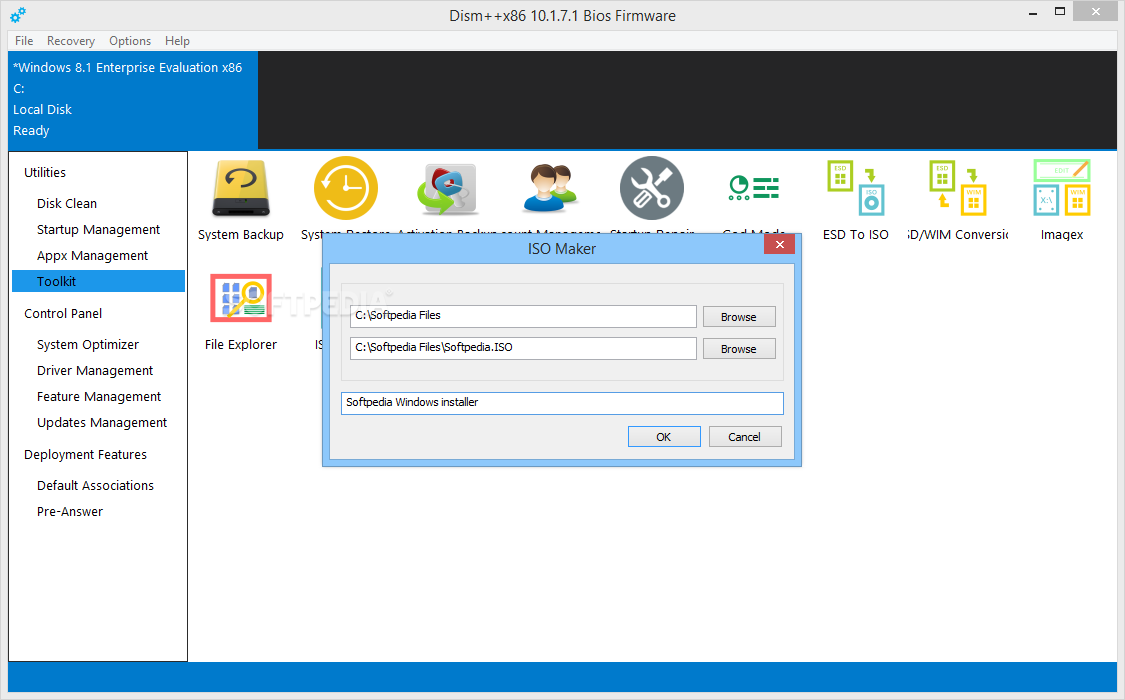The image size is (1125, 700).
Task: Confirm ISO Maker with OK
Action: pos(664,437)
